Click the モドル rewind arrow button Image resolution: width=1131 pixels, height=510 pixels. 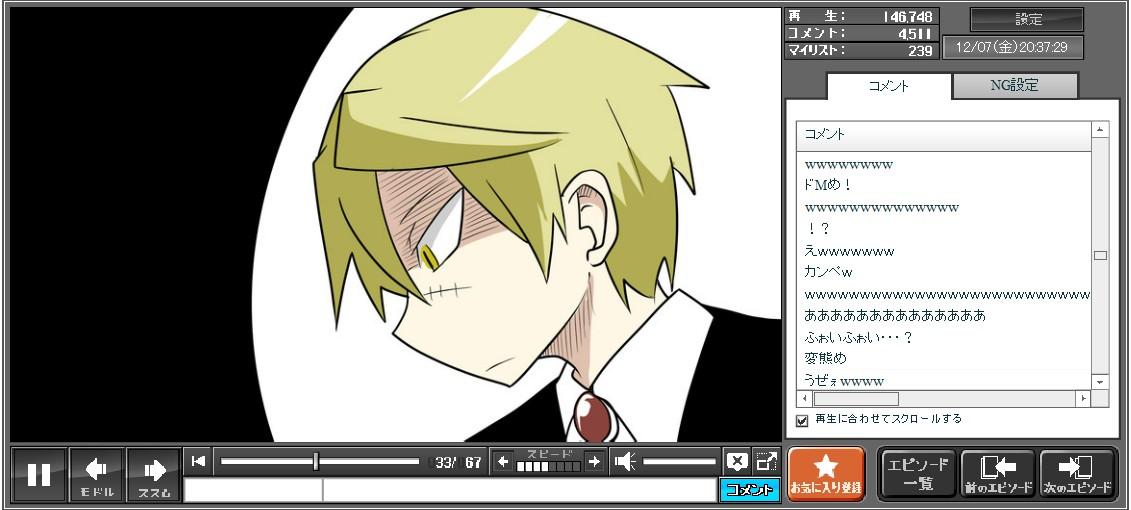[x=97, y=474]
